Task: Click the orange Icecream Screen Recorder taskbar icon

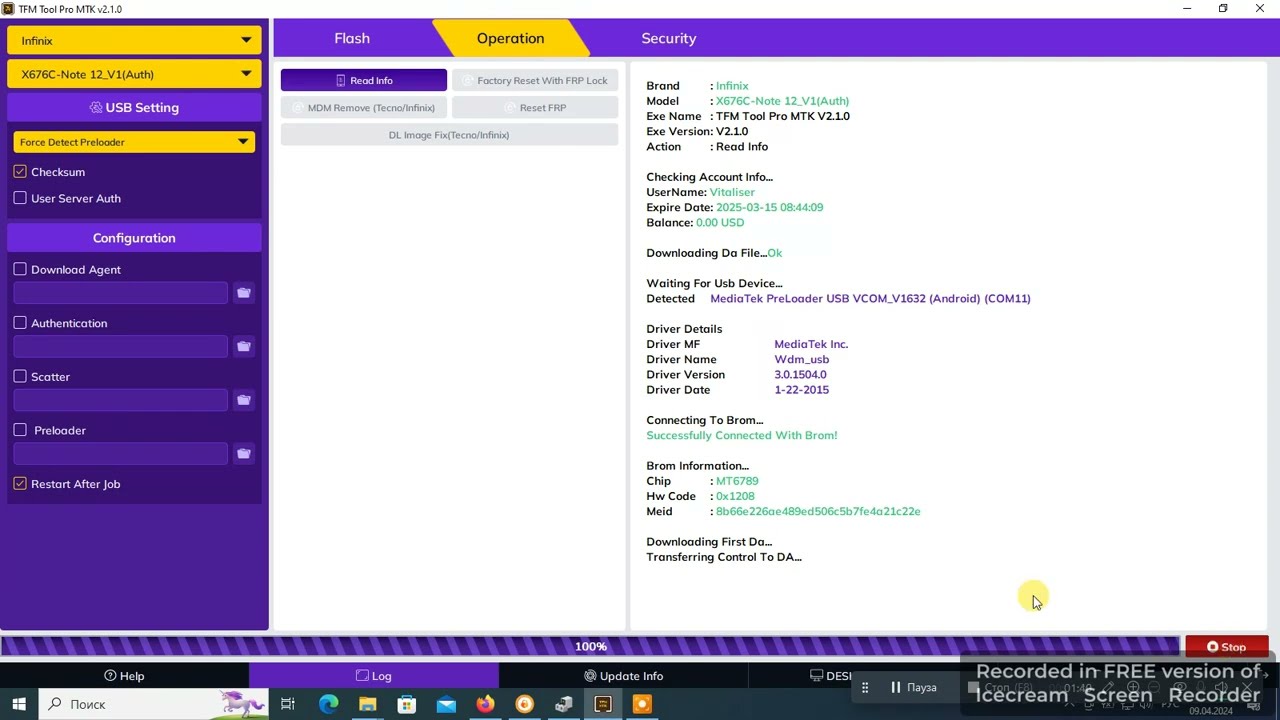Action: [642, 704]
